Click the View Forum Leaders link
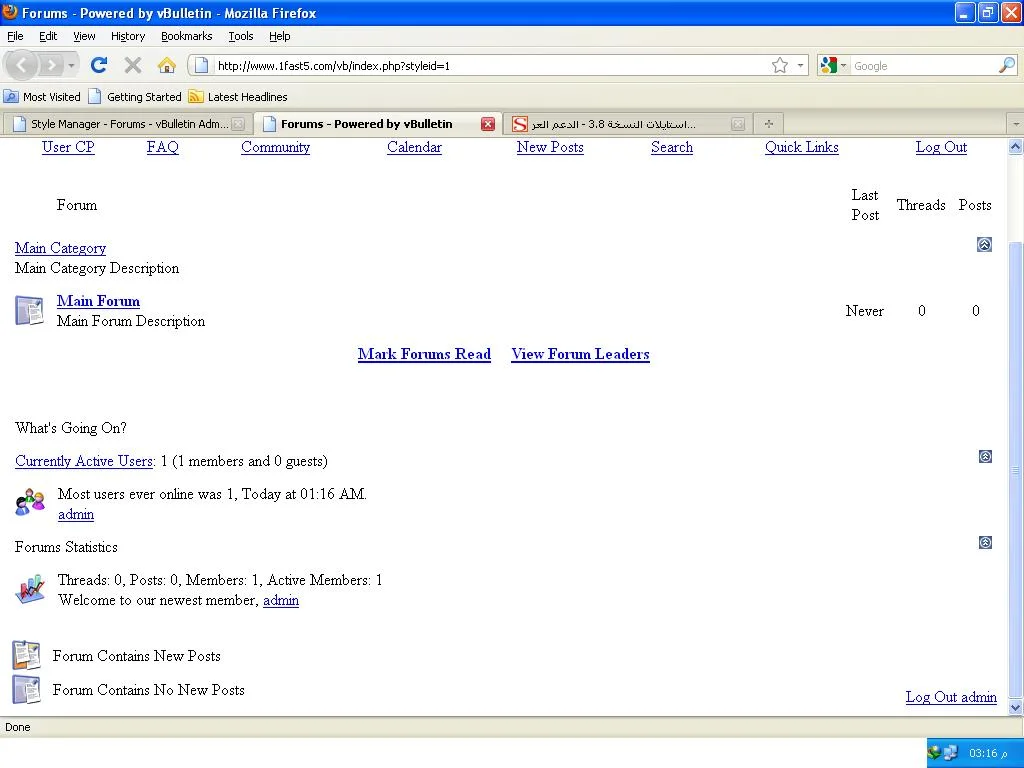1024x768 pixels. [580, 354]
